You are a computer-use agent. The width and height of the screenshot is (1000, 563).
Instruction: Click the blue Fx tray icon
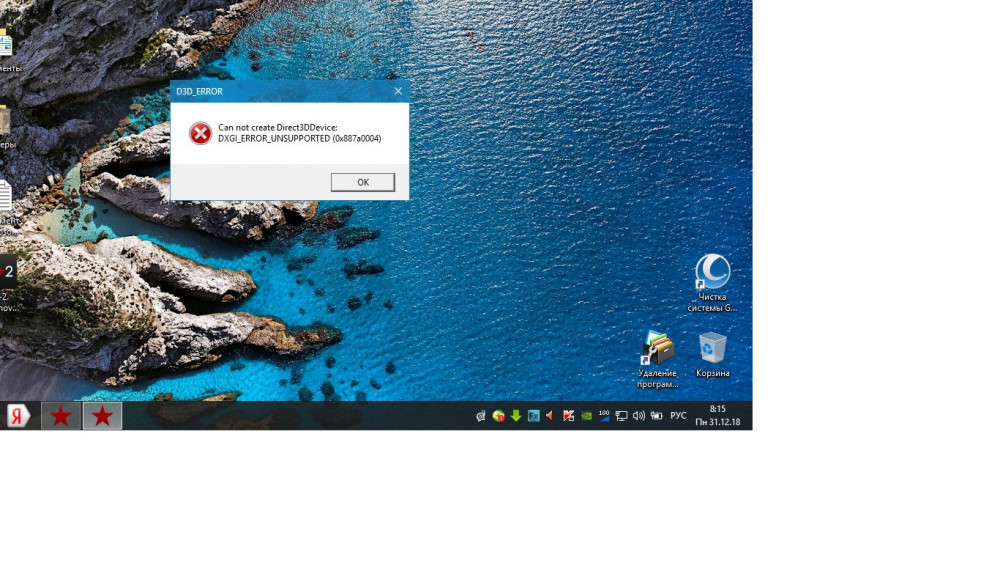[533, 416]
